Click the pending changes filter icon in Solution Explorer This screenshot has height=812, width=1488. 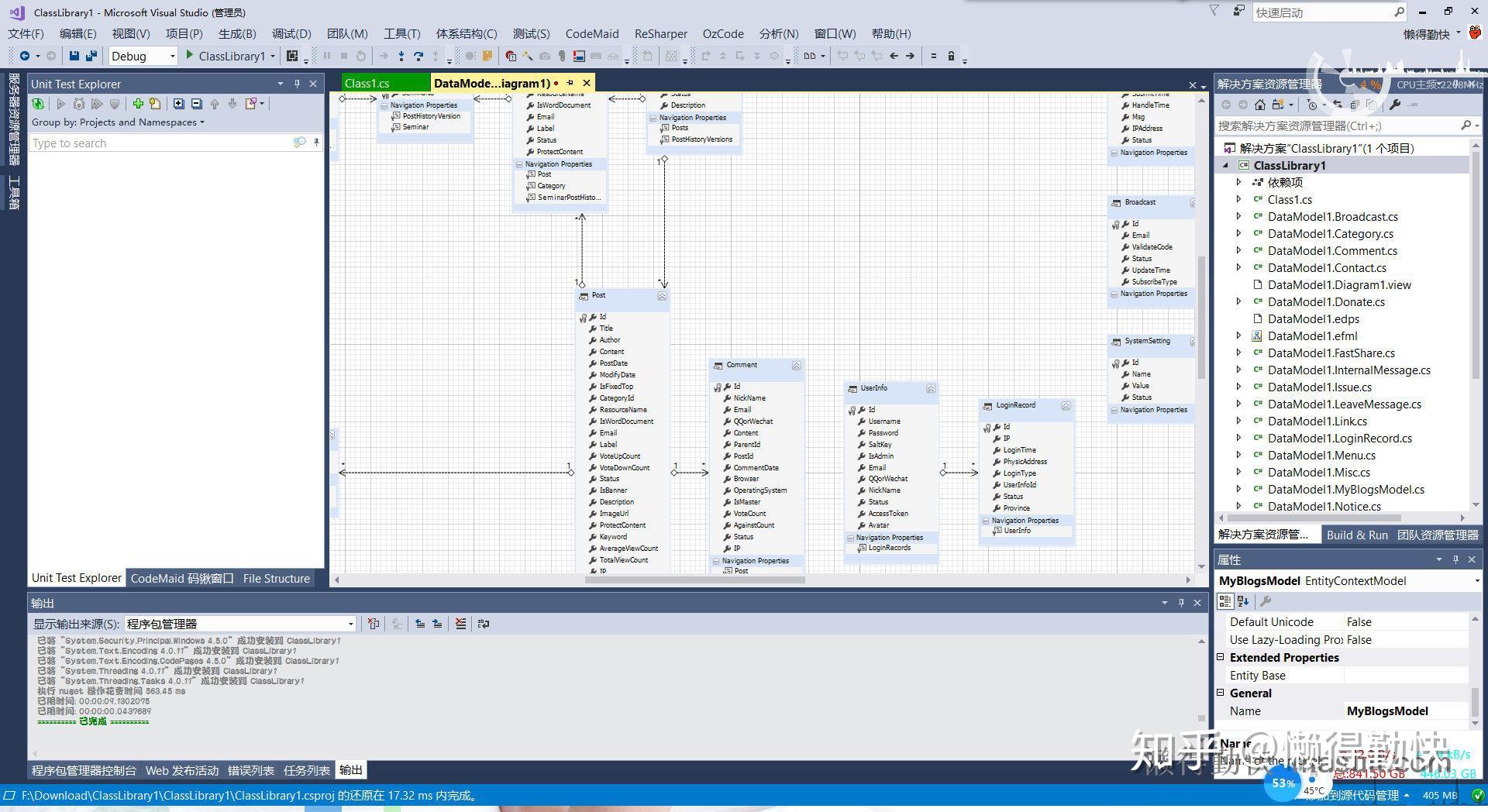pos(1313,106)
